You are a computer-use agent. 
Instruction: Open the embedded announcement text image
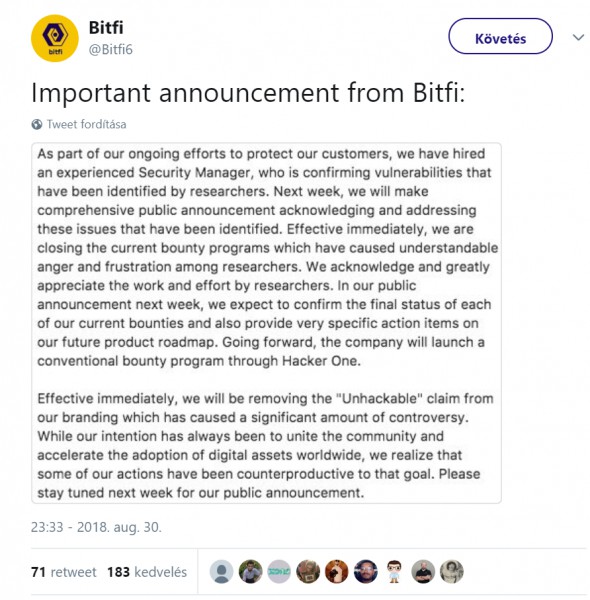[x=266, y=323]
